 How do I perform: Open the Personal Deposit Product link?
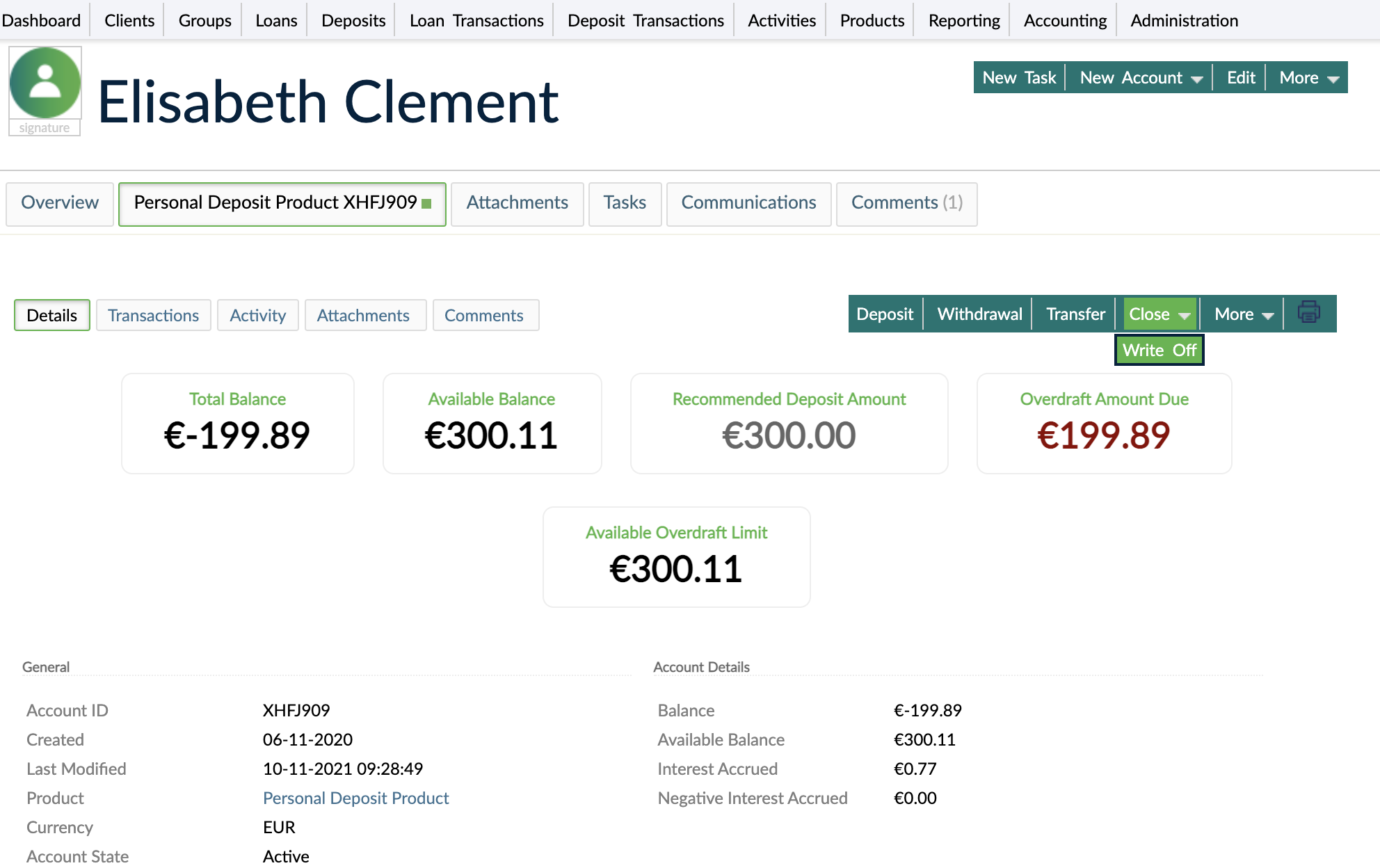click(355, 798)
